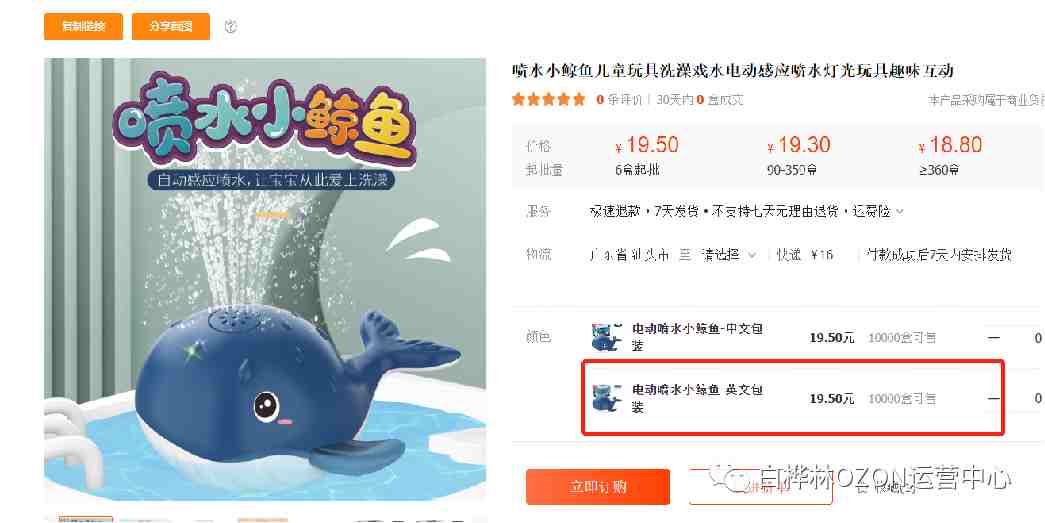Select the 中文包装 whale thumbnail icon

pyautogui.click(x=606, y=337)
